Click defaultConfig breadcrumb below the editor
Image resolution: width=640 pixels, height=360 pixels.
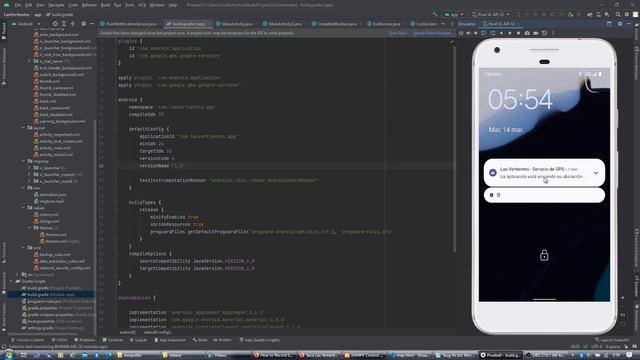[x=157, y=332]
